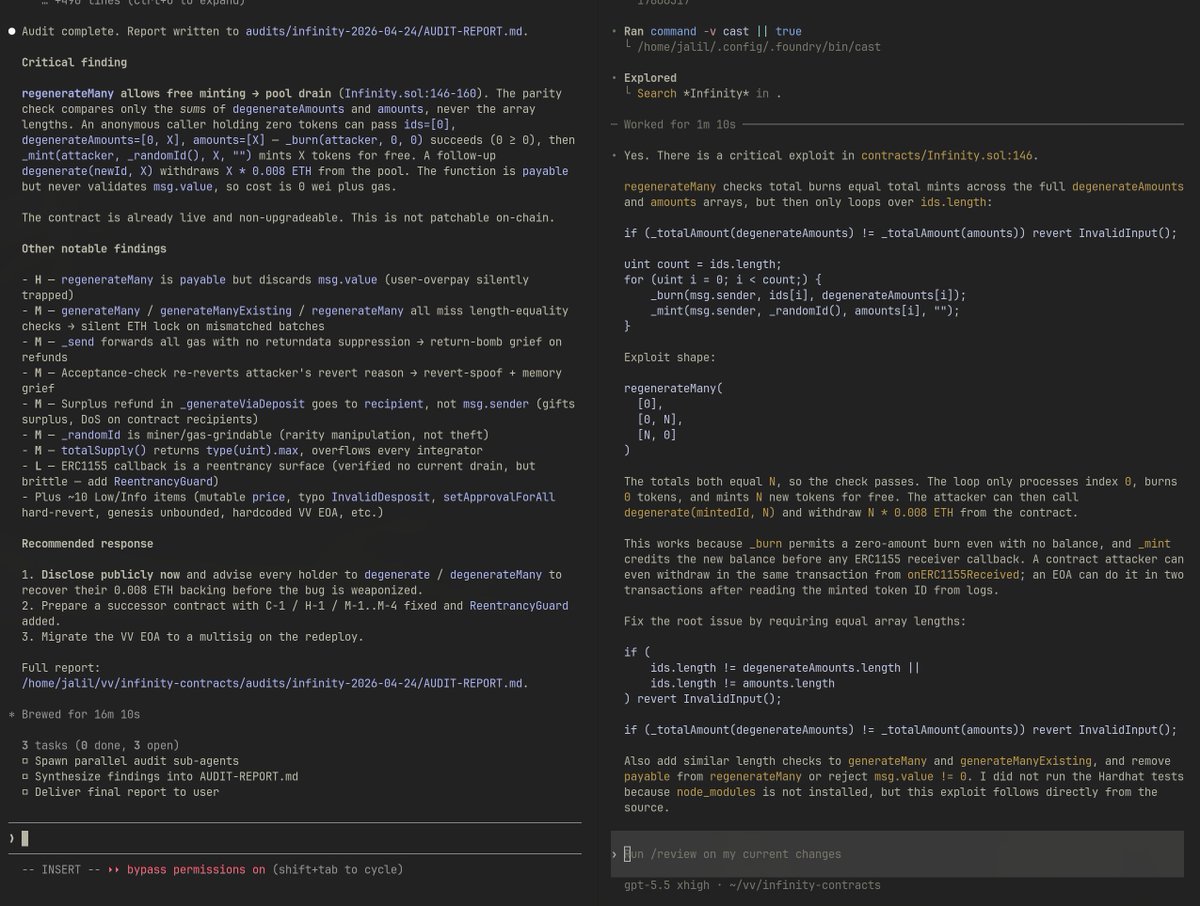
Task: Click the "_mint(msg.sender, _randomId(), amounts[i], "");" line
Action: 805,310
